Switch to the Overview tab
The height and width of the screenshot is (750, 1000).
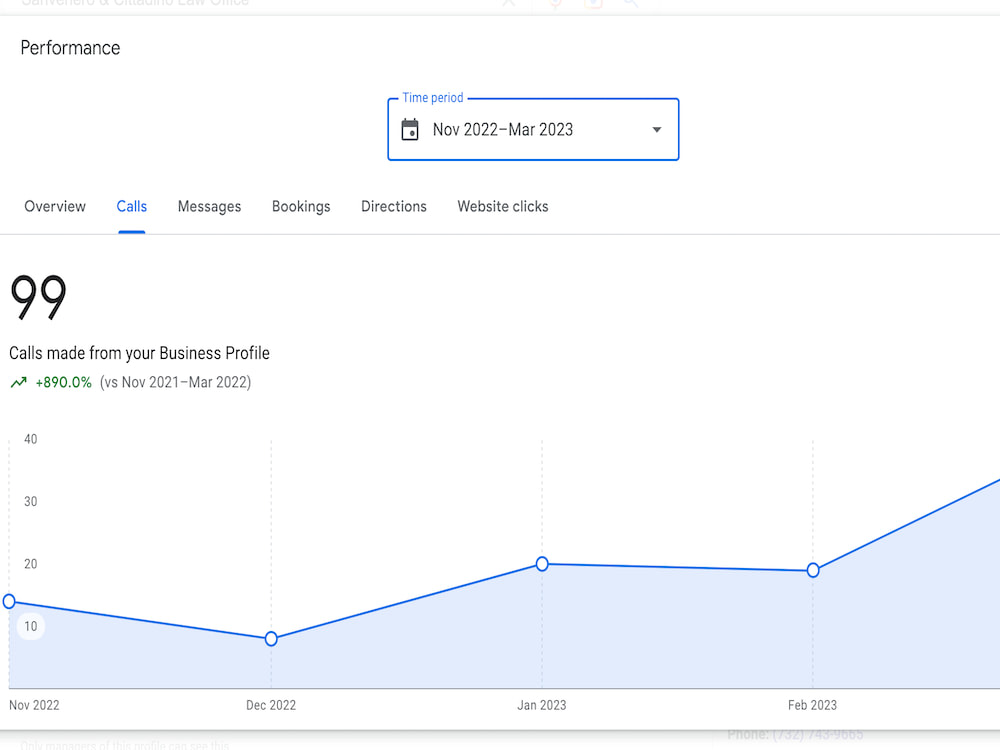click(x=55, y=207)
